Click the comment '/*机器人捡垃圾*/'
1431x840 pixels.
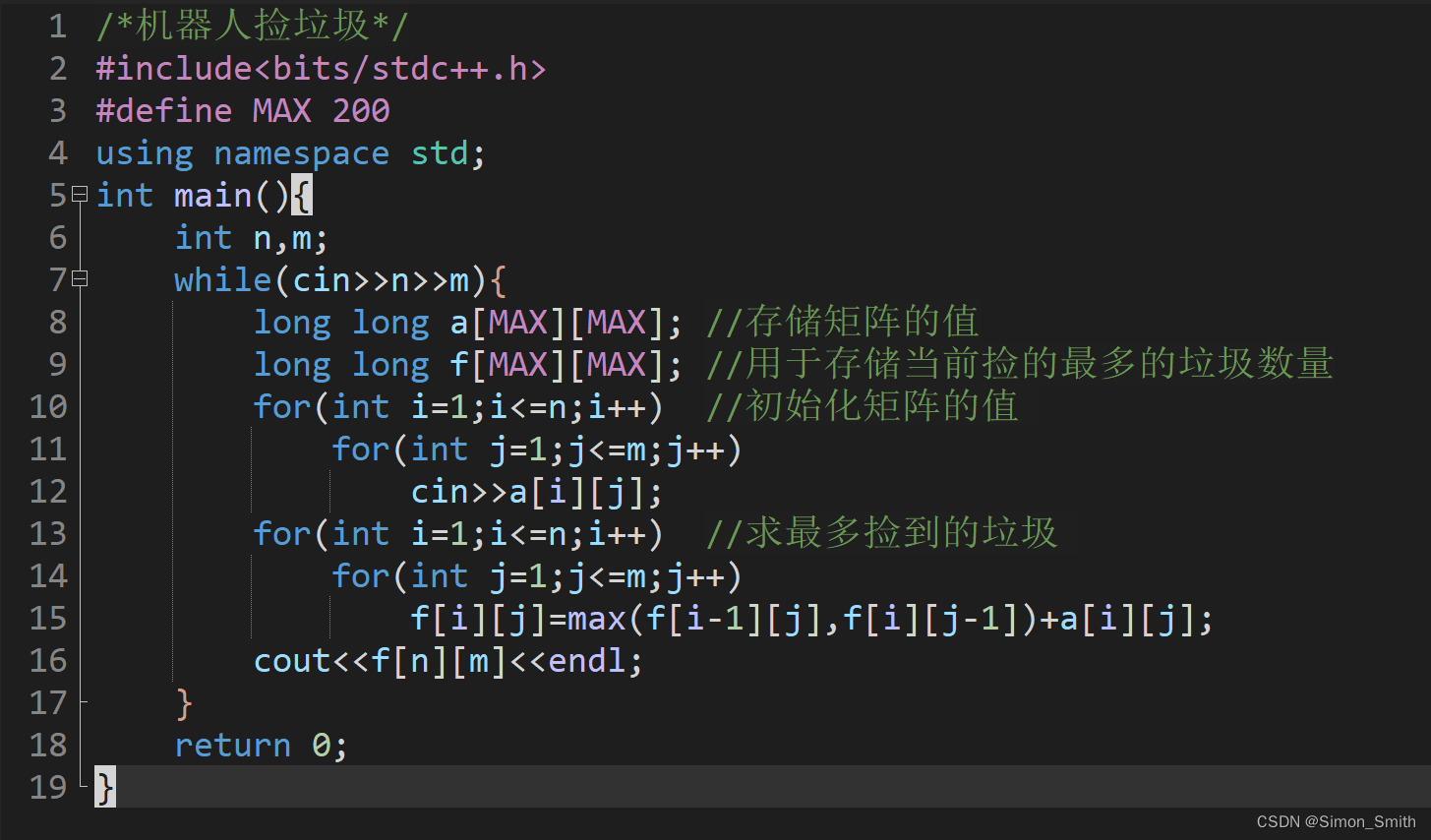[x=252, y=27]
